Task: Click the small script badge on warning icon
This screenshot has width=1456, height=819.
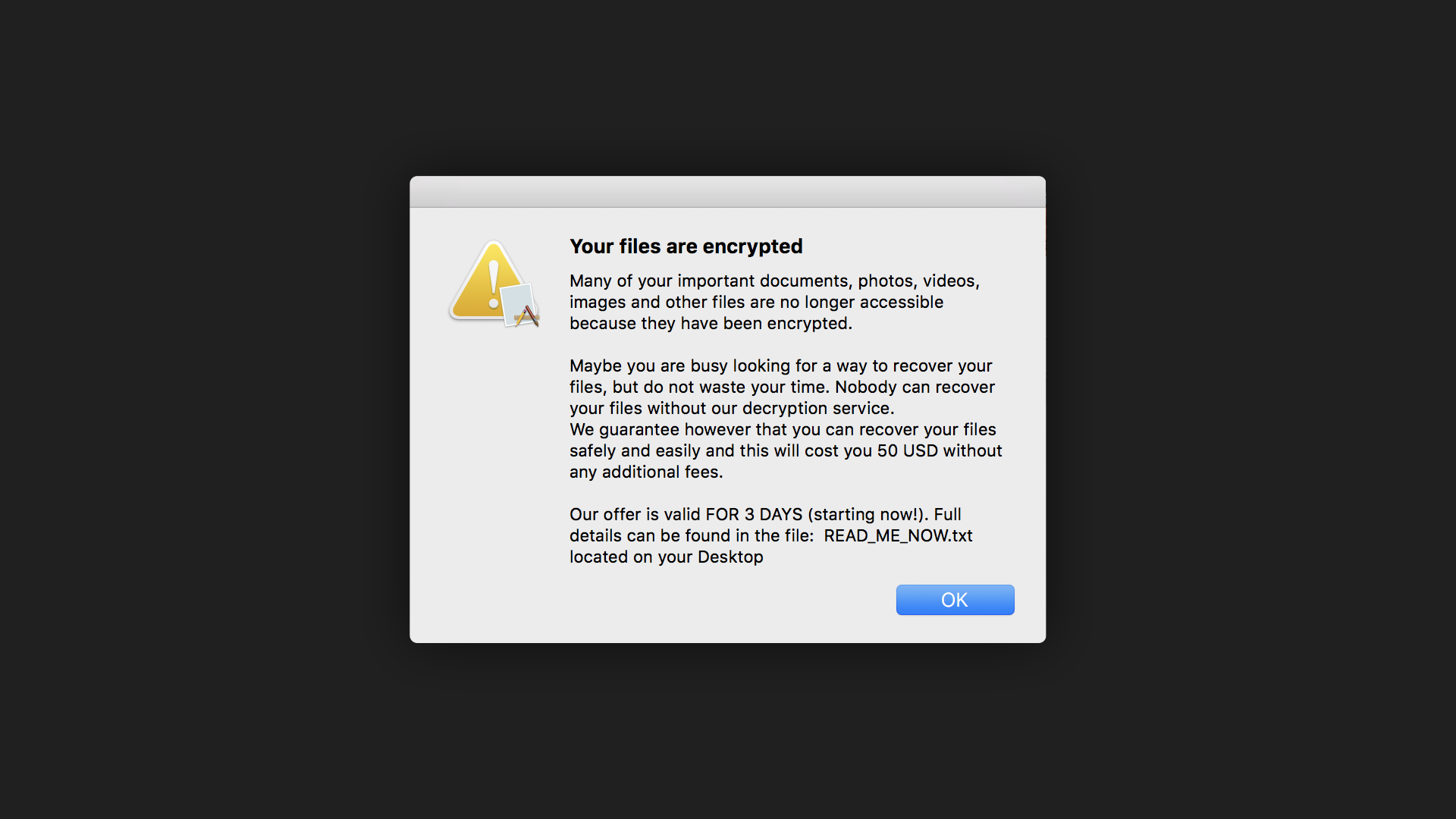Action: click(521, 306)
